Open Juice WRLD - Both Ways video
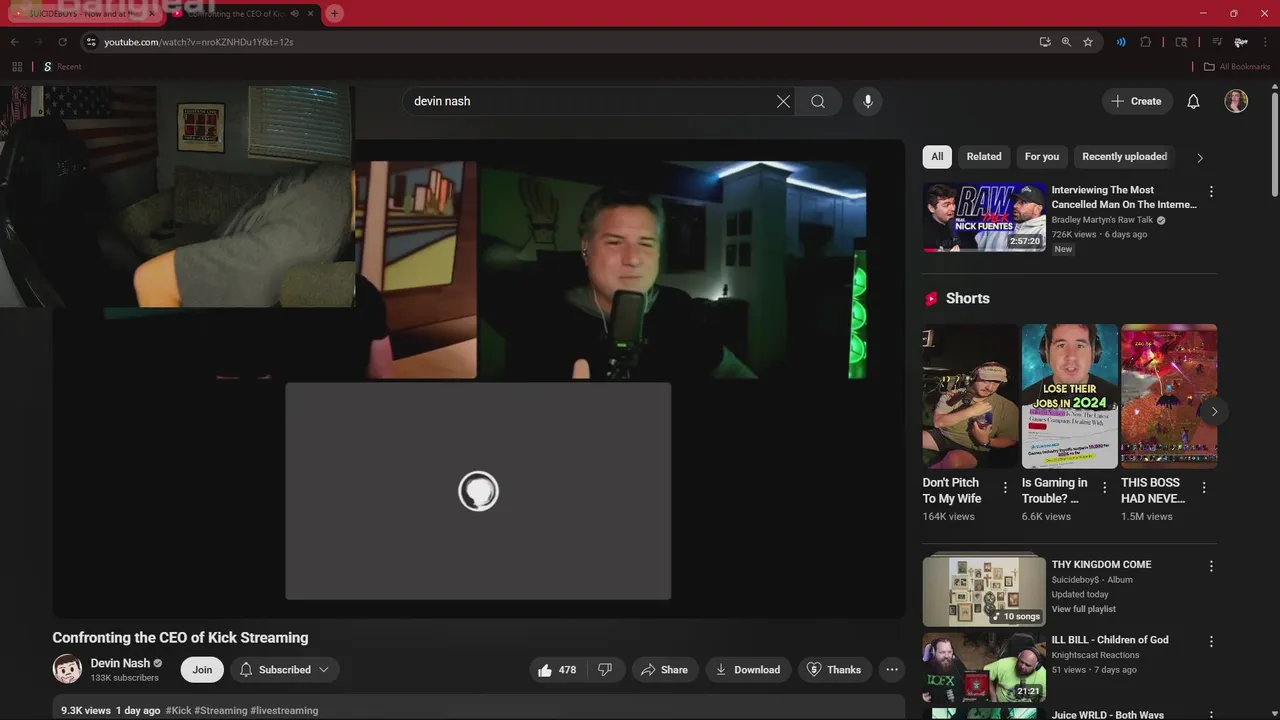1280x720 pixels. tap(1107, 715)
